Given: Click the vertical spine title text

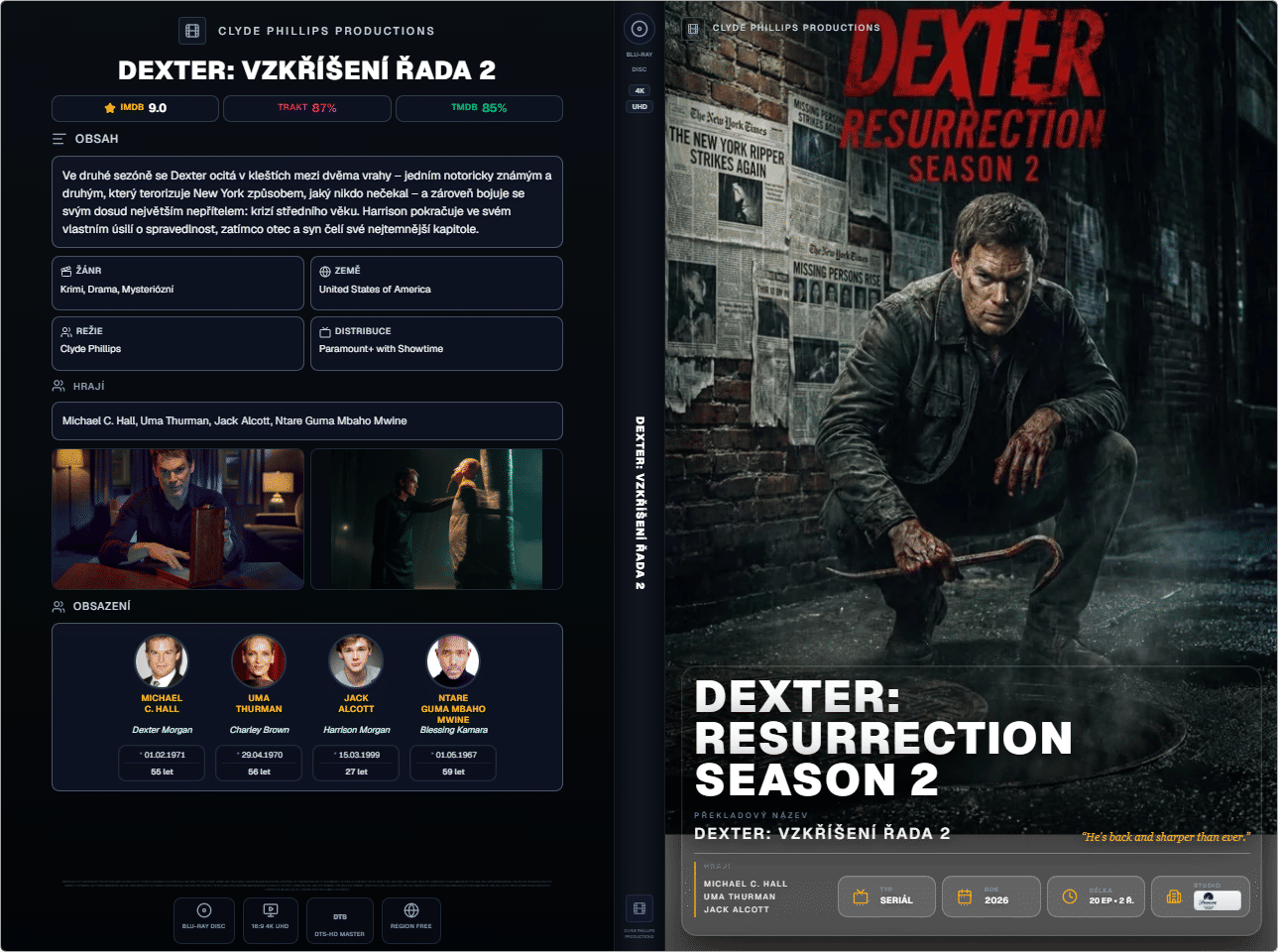Looking at the screenshot, I should (x=639, y=503).
